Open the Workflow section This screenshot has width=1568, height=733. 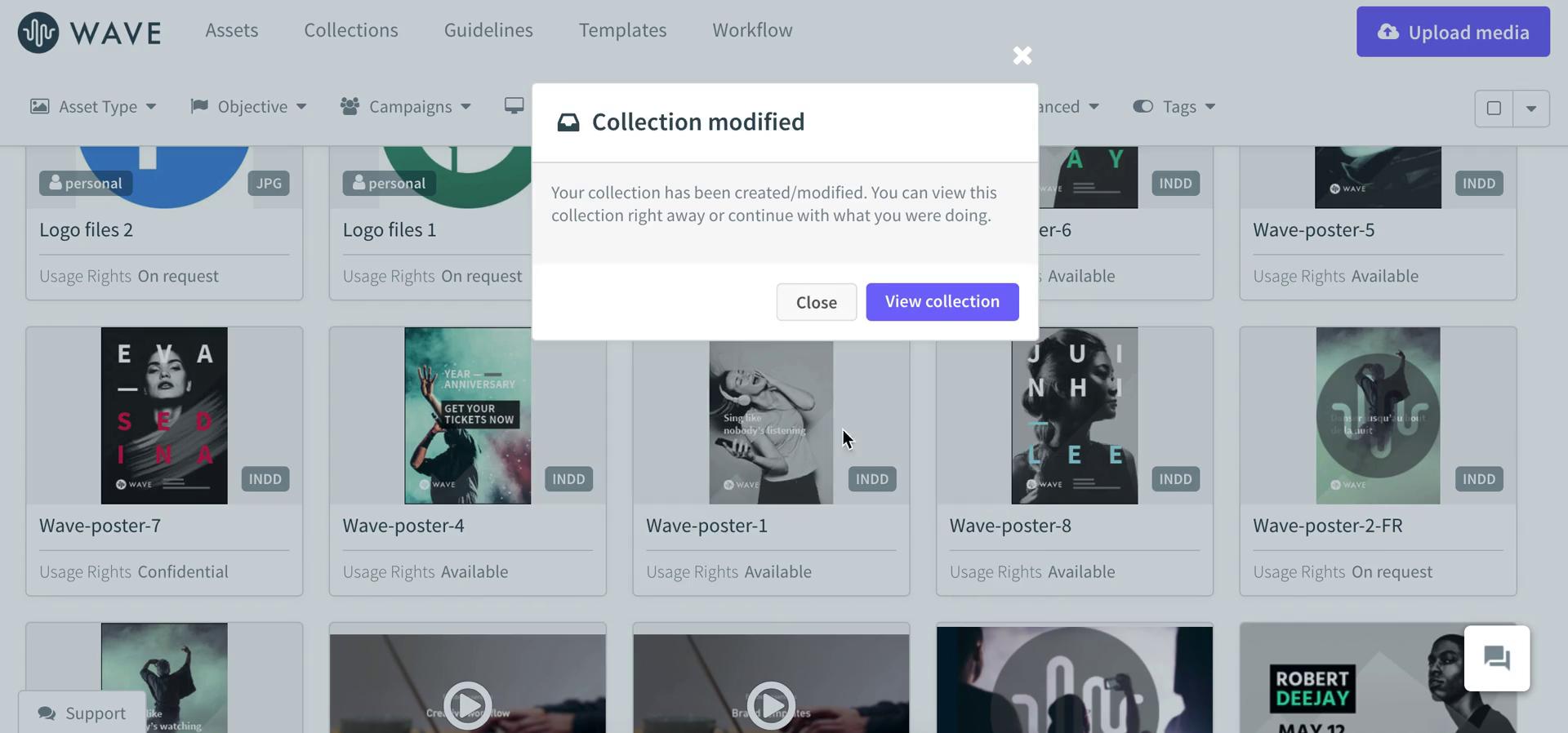[752, 30]
